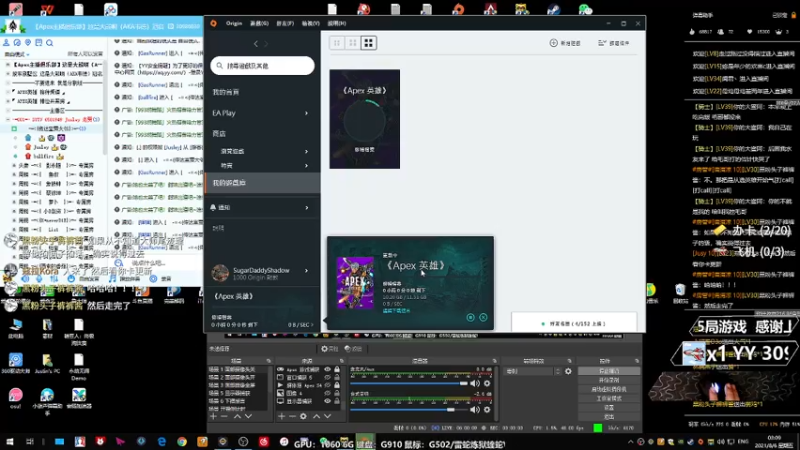Expand browse games submenu in sidebar
This screenshot has height=450, width=800.
[x=307, y=152]
